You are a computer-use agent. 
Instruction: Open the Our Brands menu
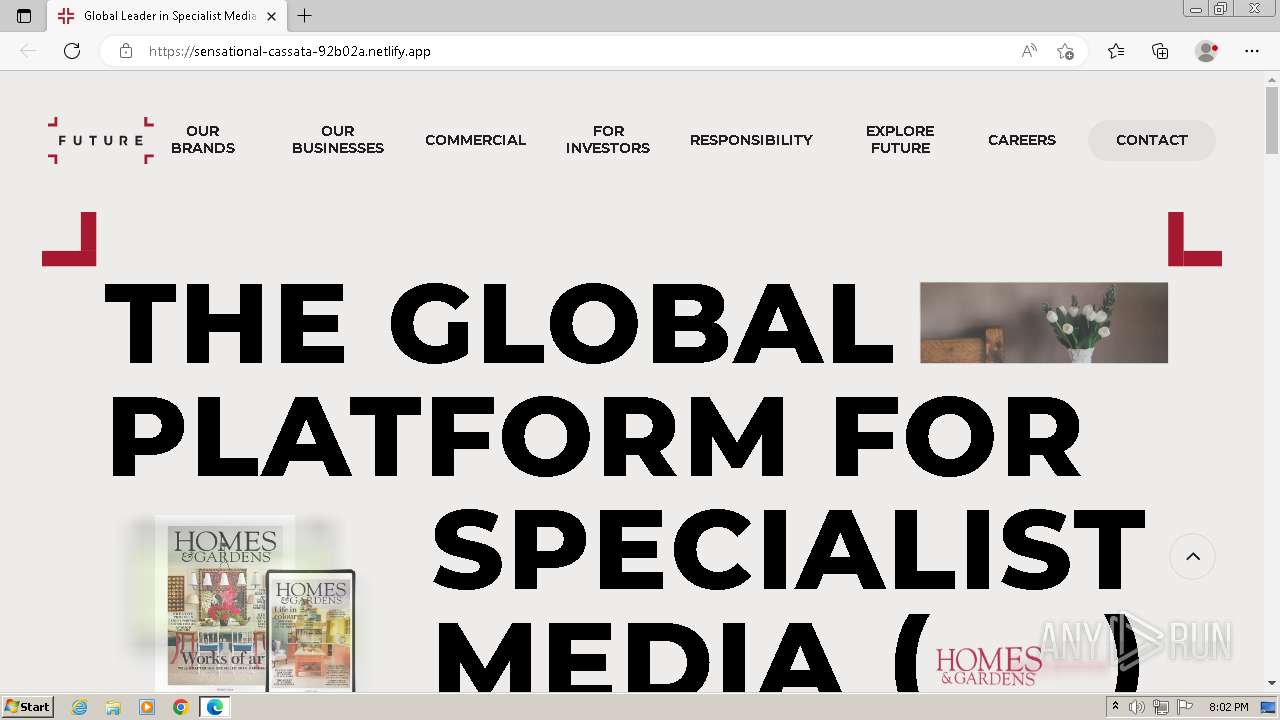click(x=203, y=140)
